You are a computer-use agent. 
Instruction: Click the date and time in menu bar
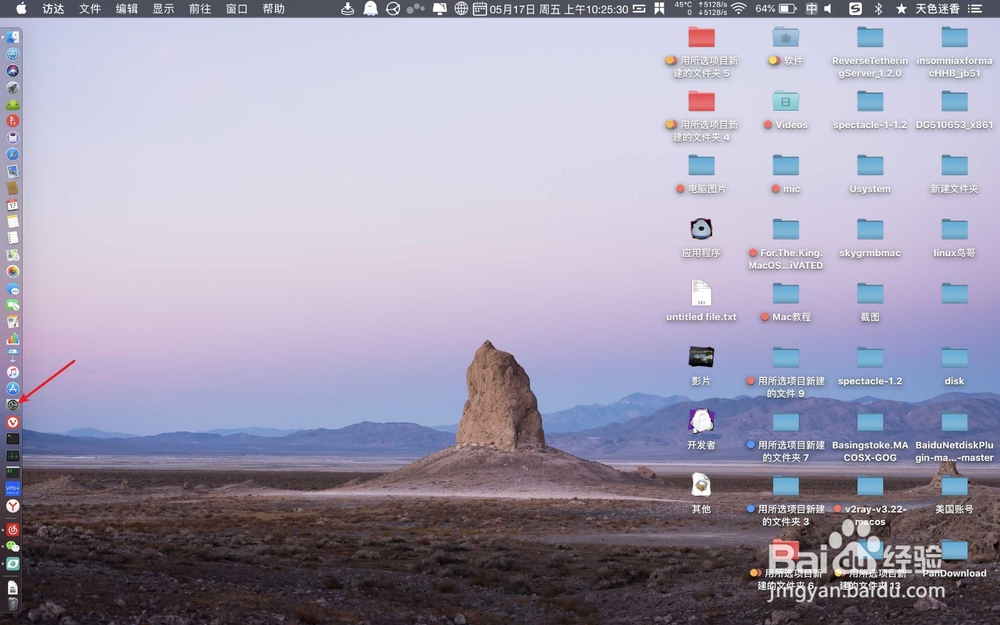[x=559, y=8]
